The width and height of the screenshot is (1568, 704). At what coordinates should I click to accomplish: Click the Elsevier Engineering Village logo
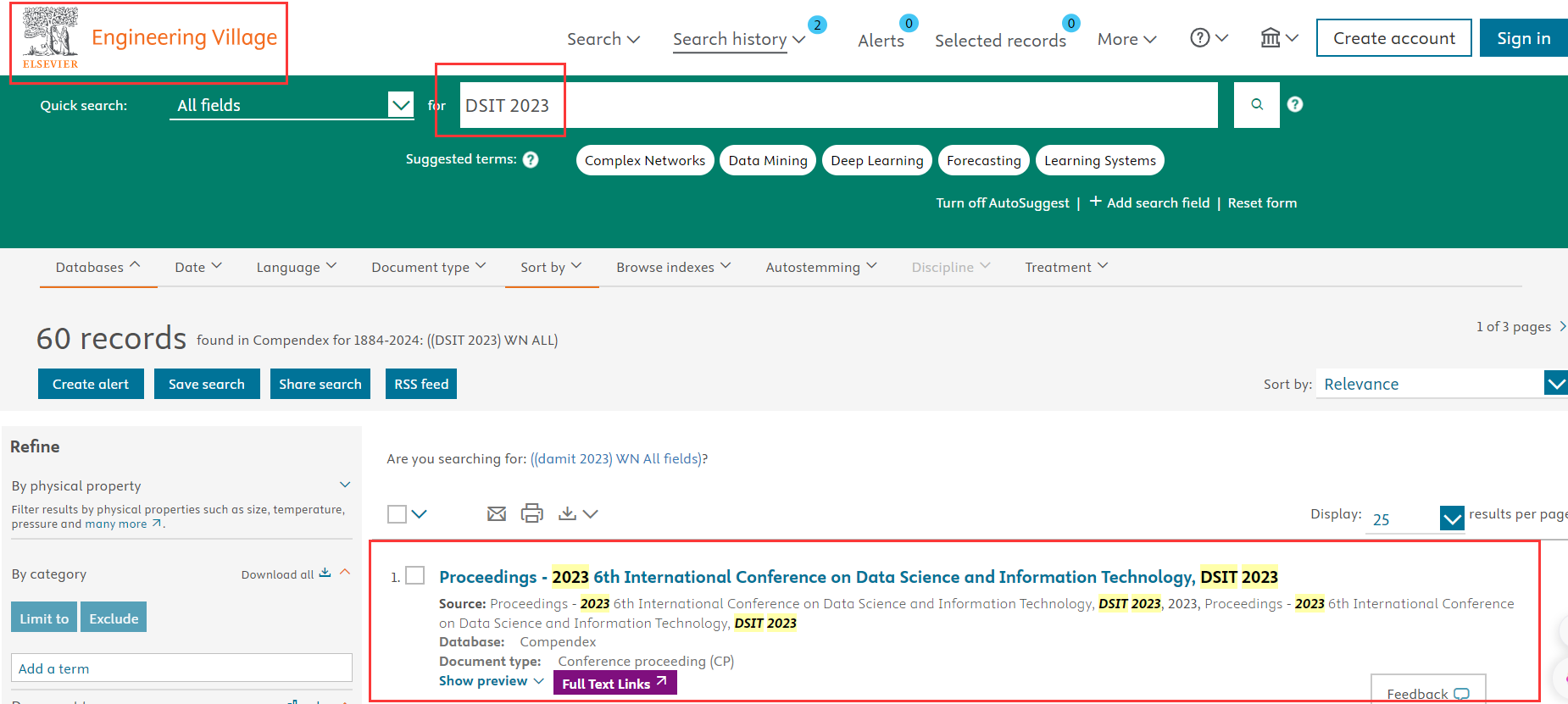click(x=149, y=40)
